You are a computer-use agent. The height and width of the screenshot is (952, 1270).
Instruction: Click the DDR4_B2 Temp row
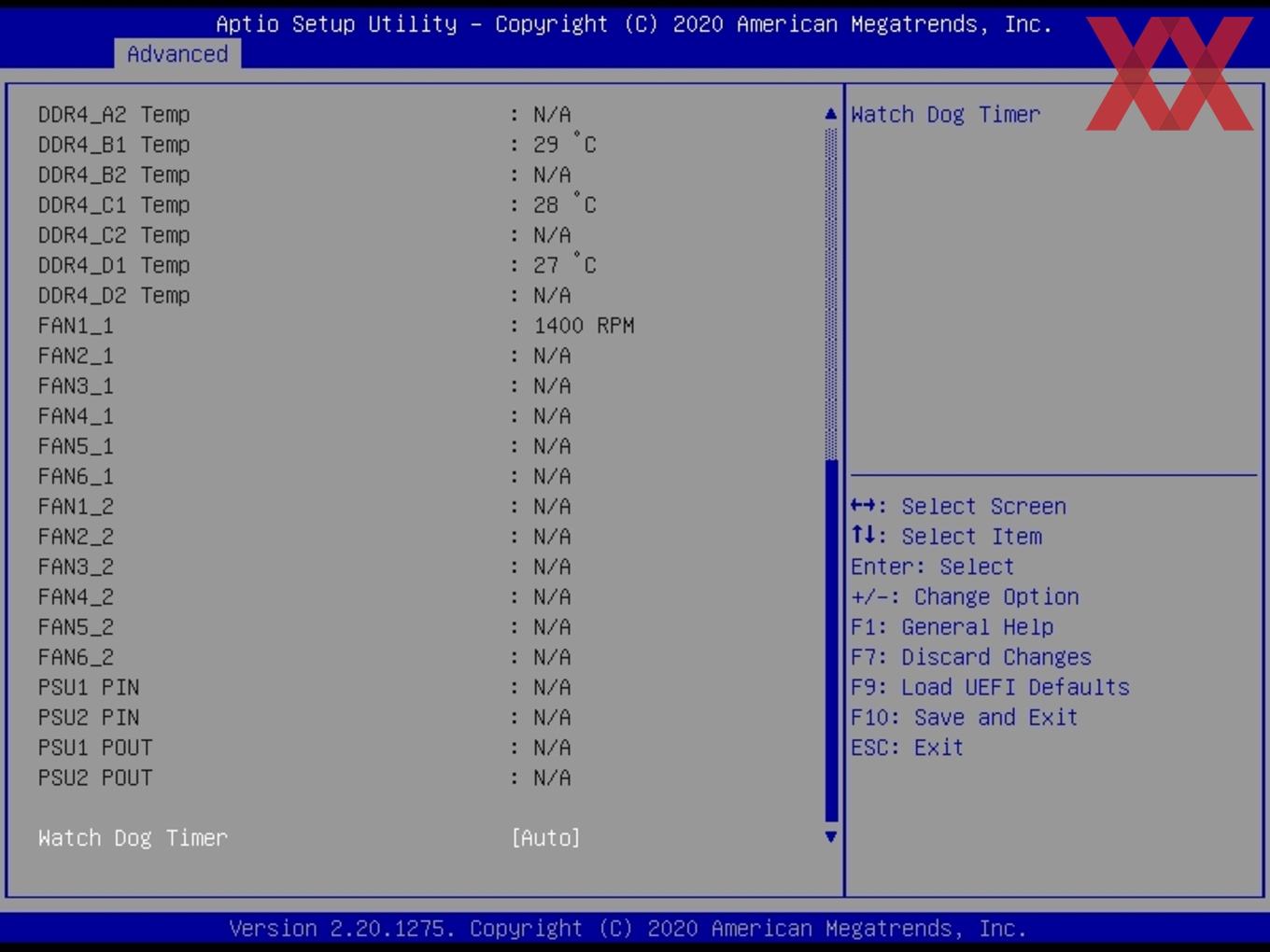[x=304, y=175]
